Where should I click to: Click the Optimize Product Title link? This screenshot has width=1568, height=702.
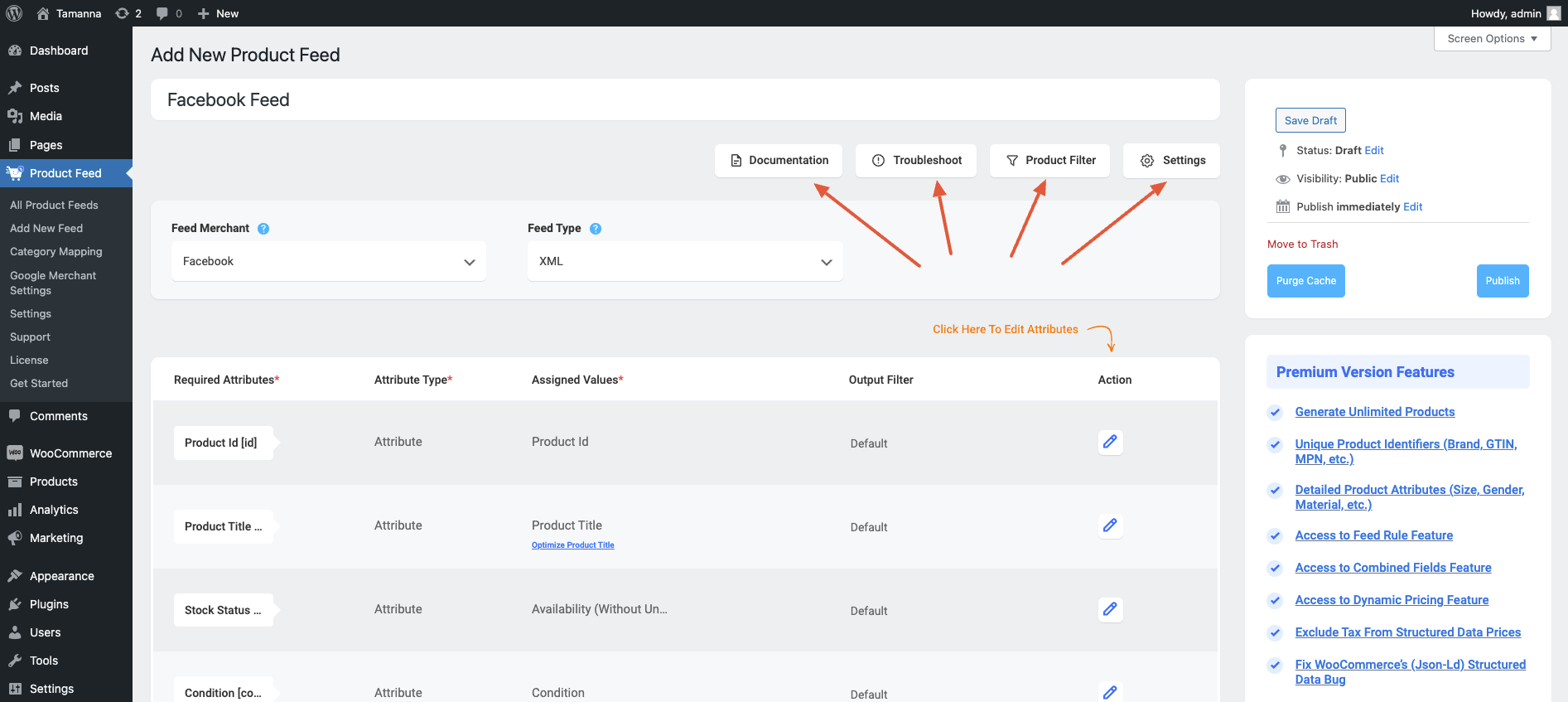coord(572,545)
